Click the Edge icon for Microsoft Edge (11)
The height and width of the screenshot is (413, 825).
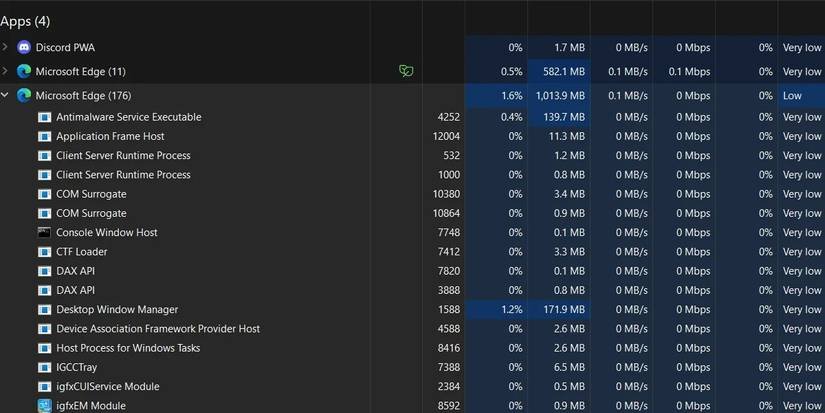point(24,71)
